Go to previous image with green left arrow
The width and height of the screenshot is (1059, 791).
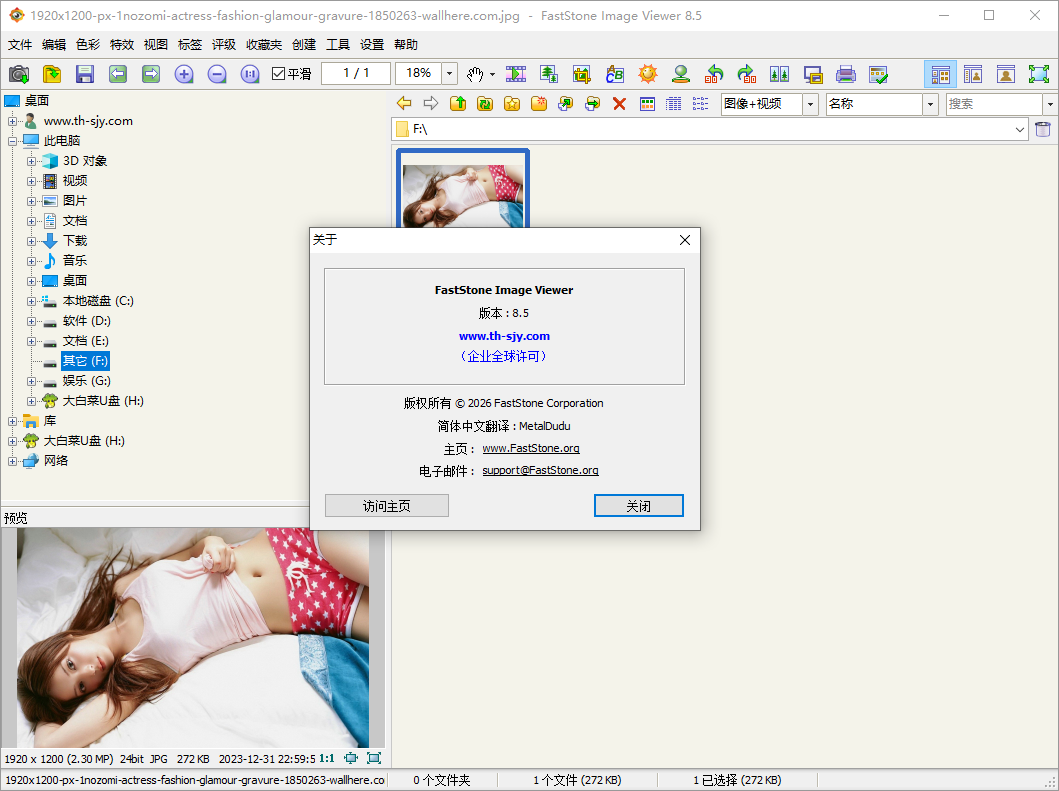click(118, 74)
